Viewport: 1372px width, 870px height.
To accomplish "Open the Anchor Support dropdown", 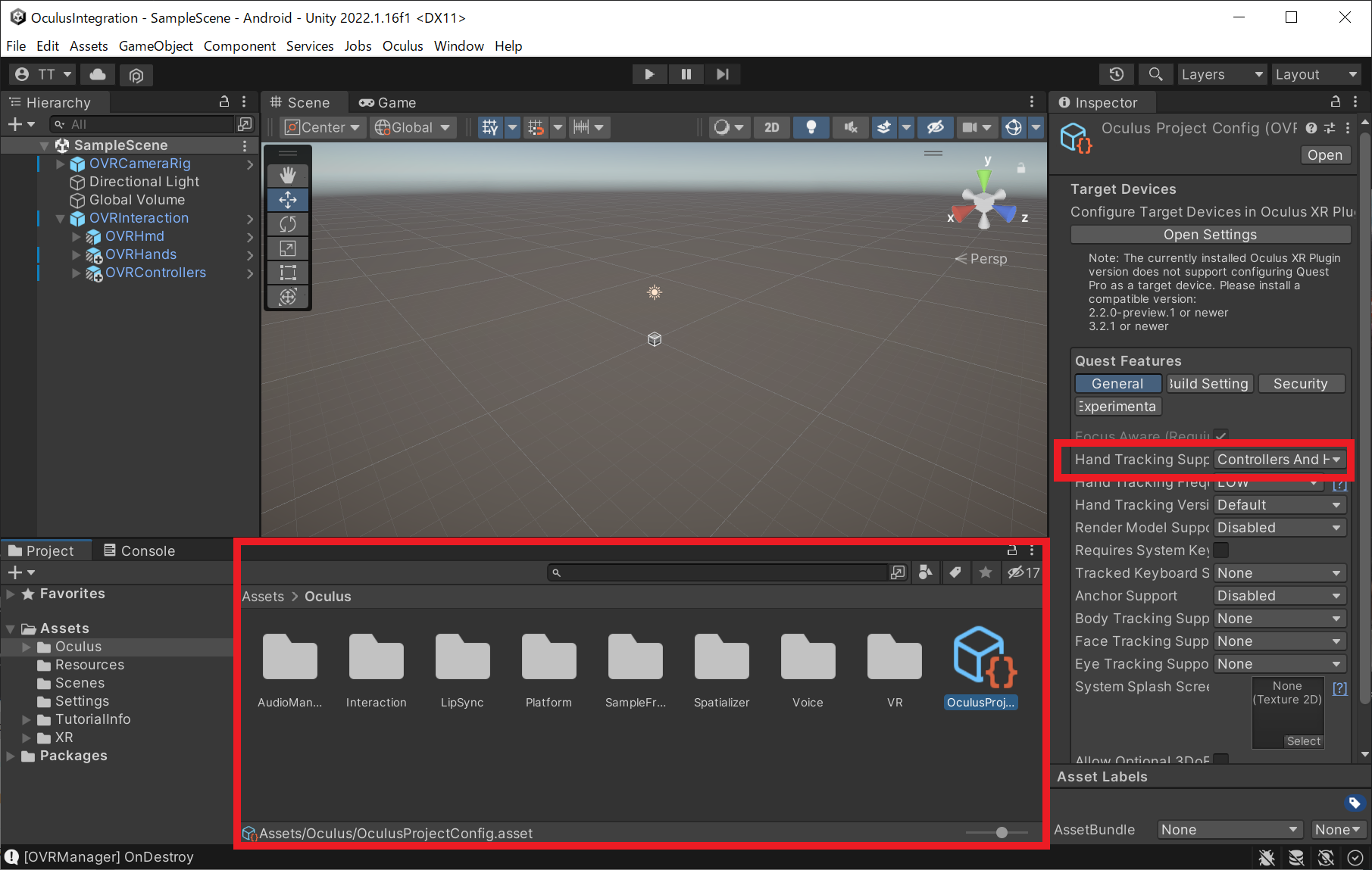I will coord(1279,595).
